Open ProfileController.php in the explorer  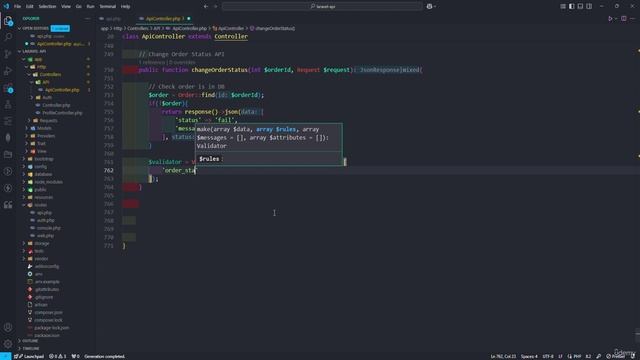(x=62, y=113)
